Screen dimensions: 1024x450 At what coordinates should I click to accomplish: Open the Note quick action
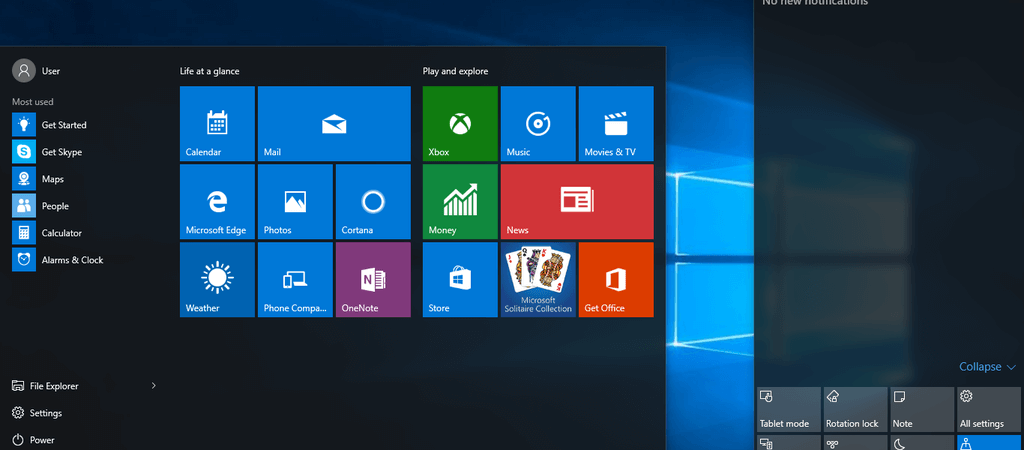coord(922,410)
